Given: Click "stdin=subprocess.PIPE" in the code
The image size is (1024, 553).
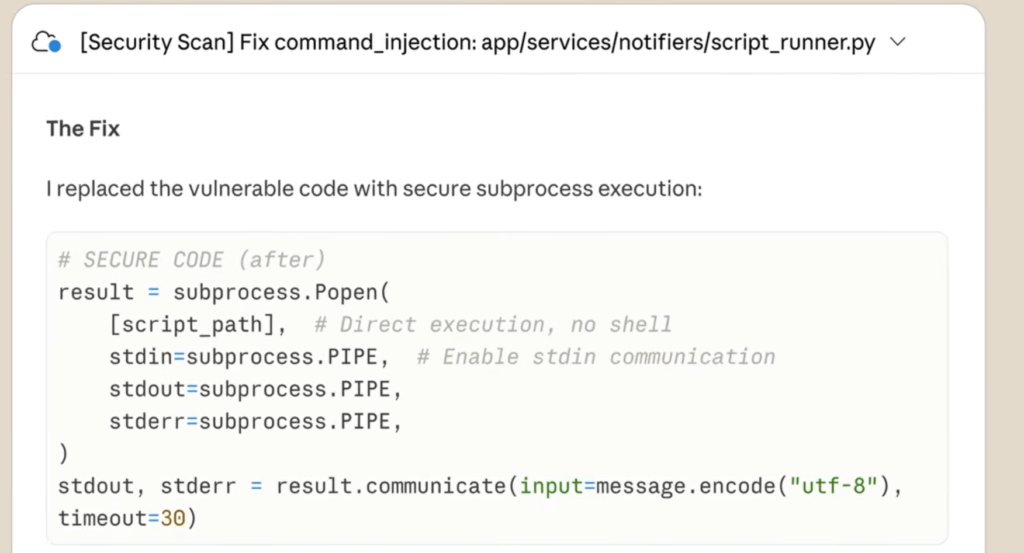Looking at the screenshot, I should point(249,357).
